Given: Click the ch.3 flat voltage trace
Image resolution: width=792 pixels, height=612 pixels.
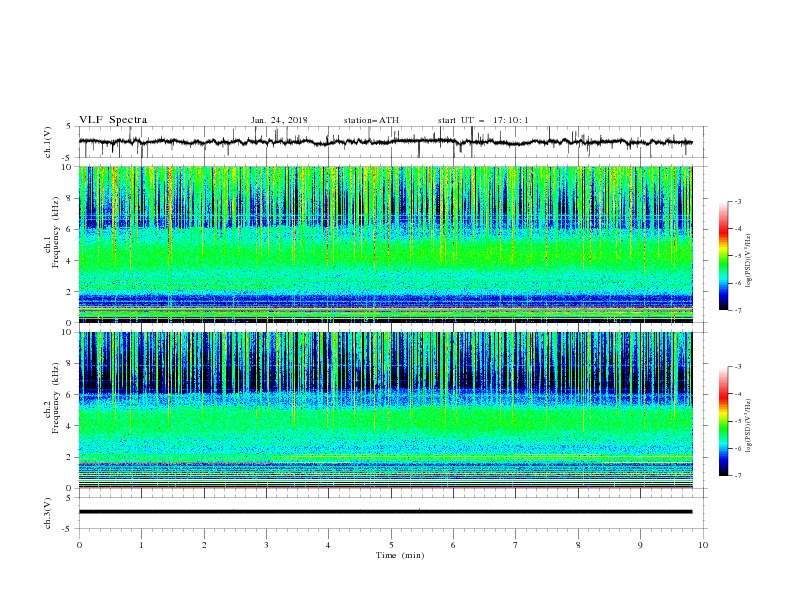Looking at the screenshot, I should [x=385, y=512].
